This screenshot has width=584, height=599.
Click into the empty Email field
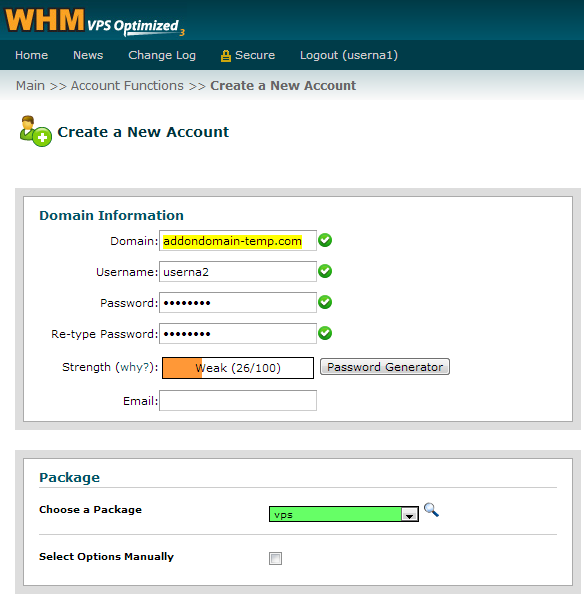[x=238, y=400]
